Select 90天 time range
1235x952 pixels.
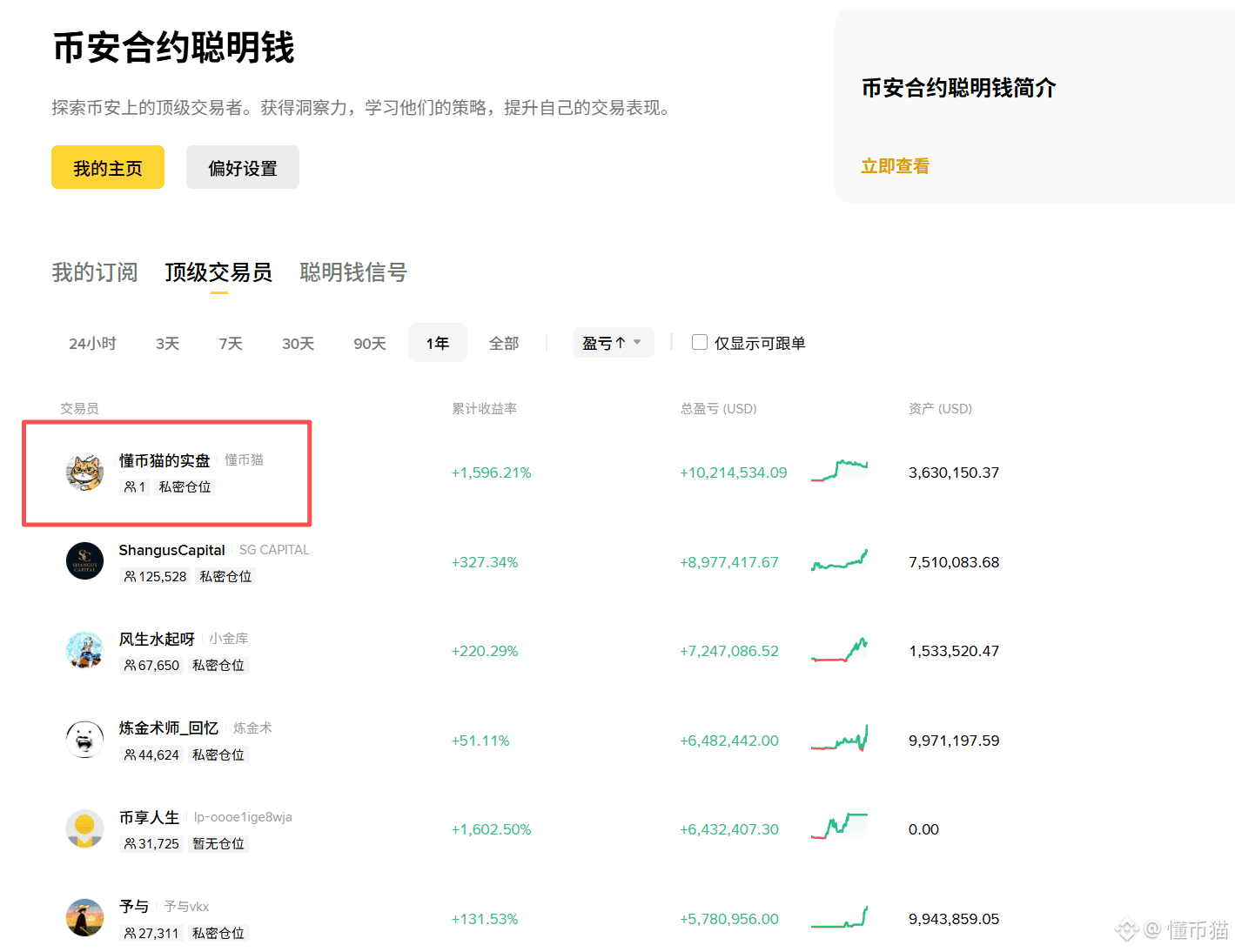click(370, 344)
